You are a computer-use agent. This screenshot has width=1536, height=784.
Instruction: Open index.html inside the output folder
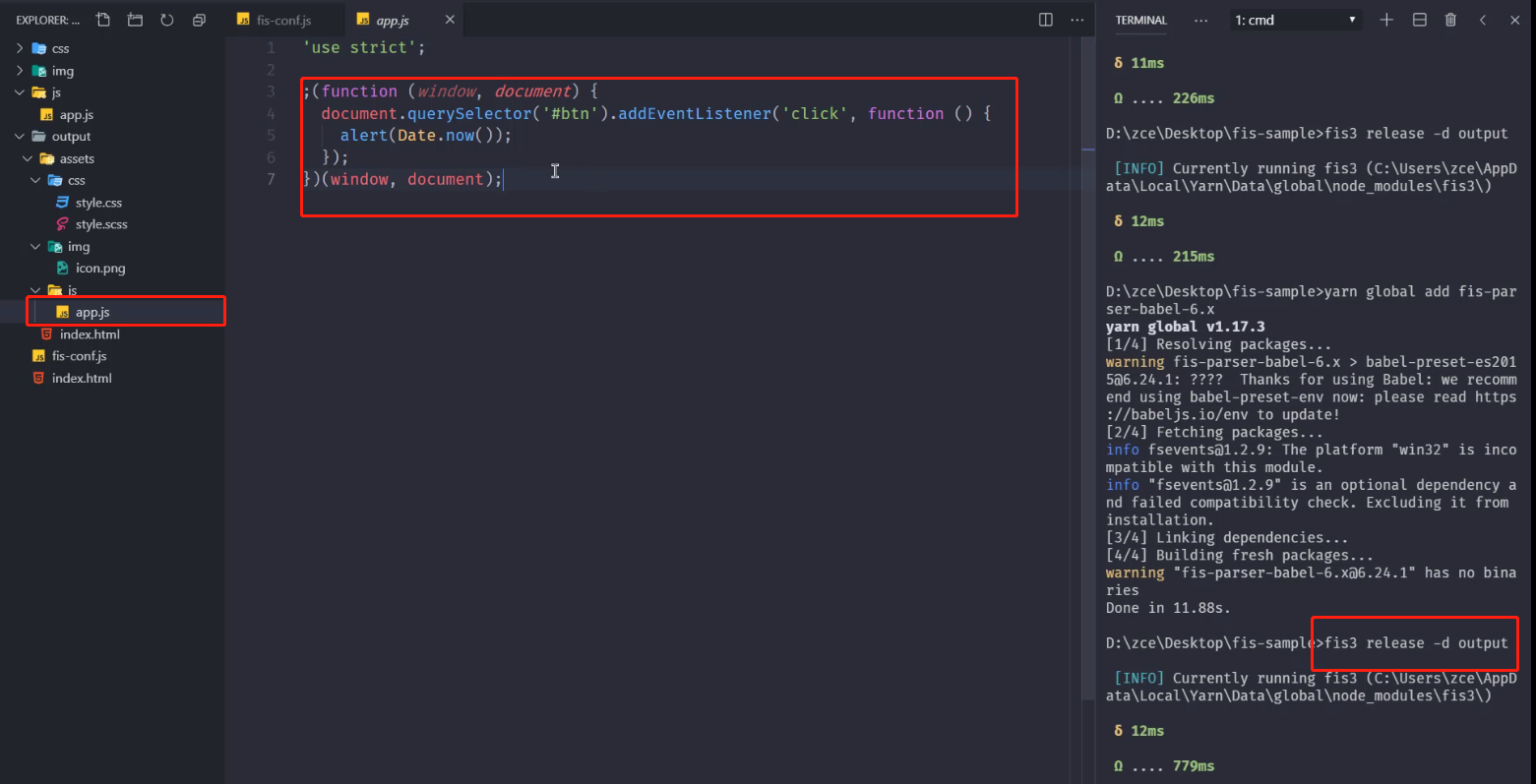(90, 334)
